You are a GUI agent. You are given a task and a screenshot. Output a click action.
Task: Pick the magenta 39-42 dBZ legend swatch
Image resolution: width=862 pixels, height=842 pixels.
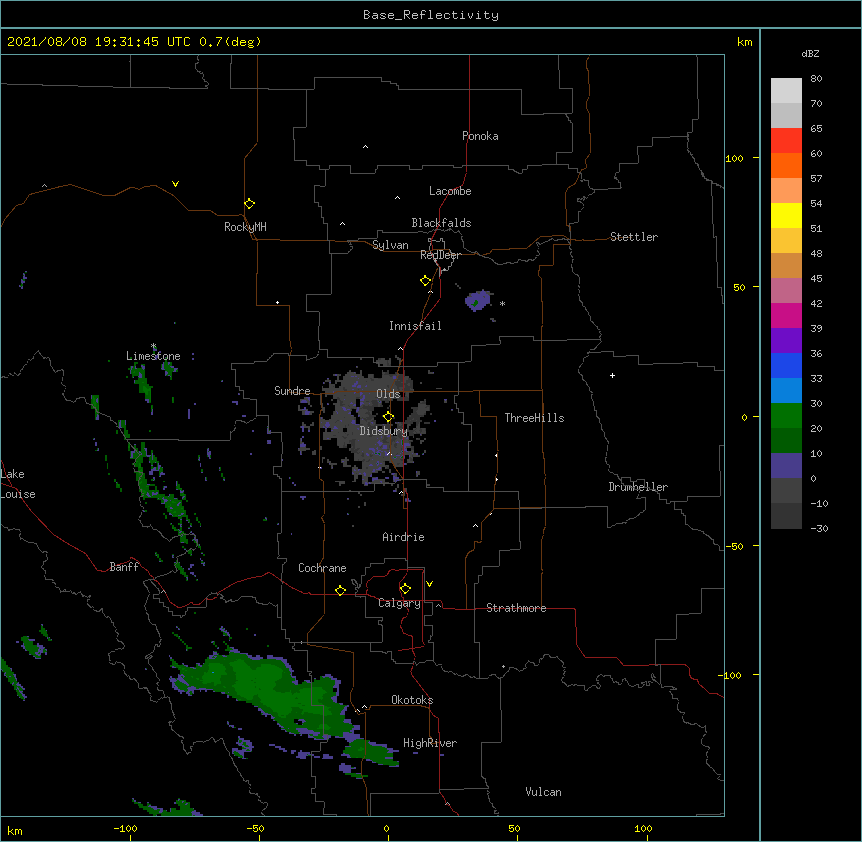tap(786, 315)
